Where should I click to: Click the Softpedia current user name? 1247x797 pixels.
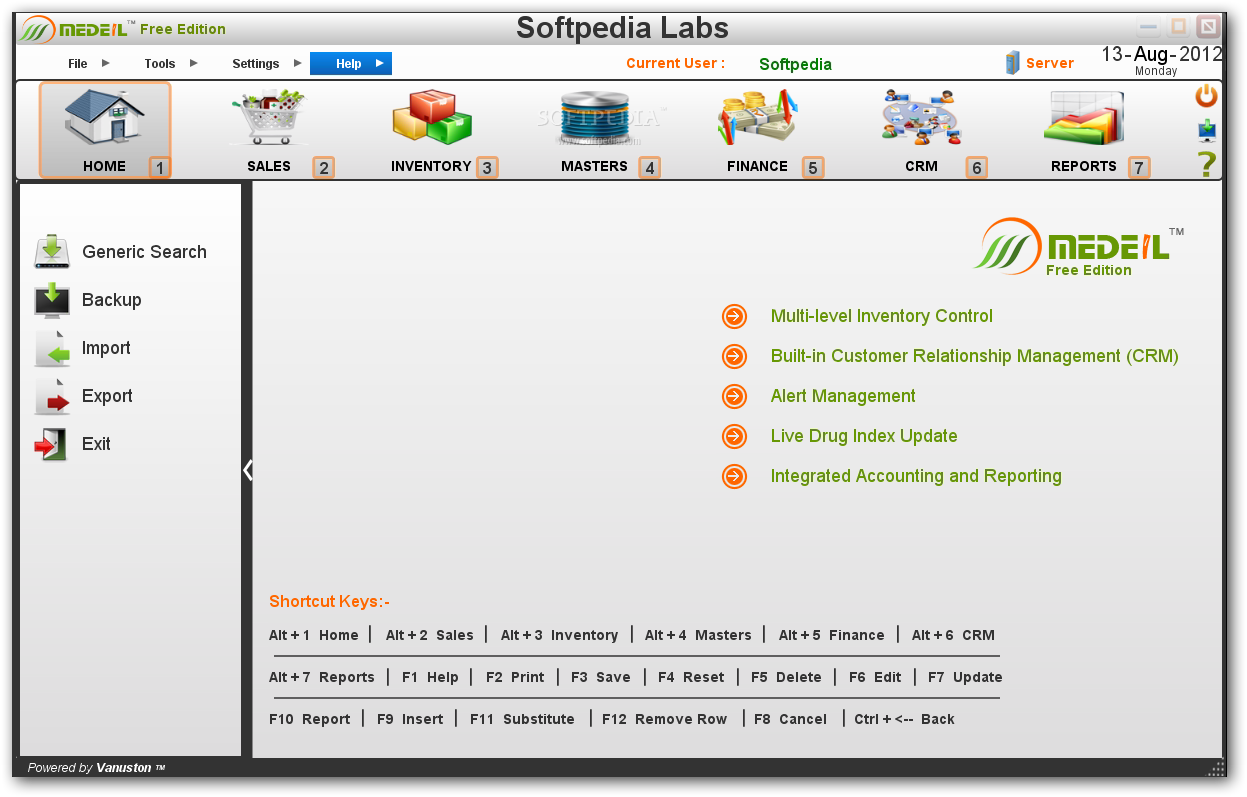[x=795, y=64]
